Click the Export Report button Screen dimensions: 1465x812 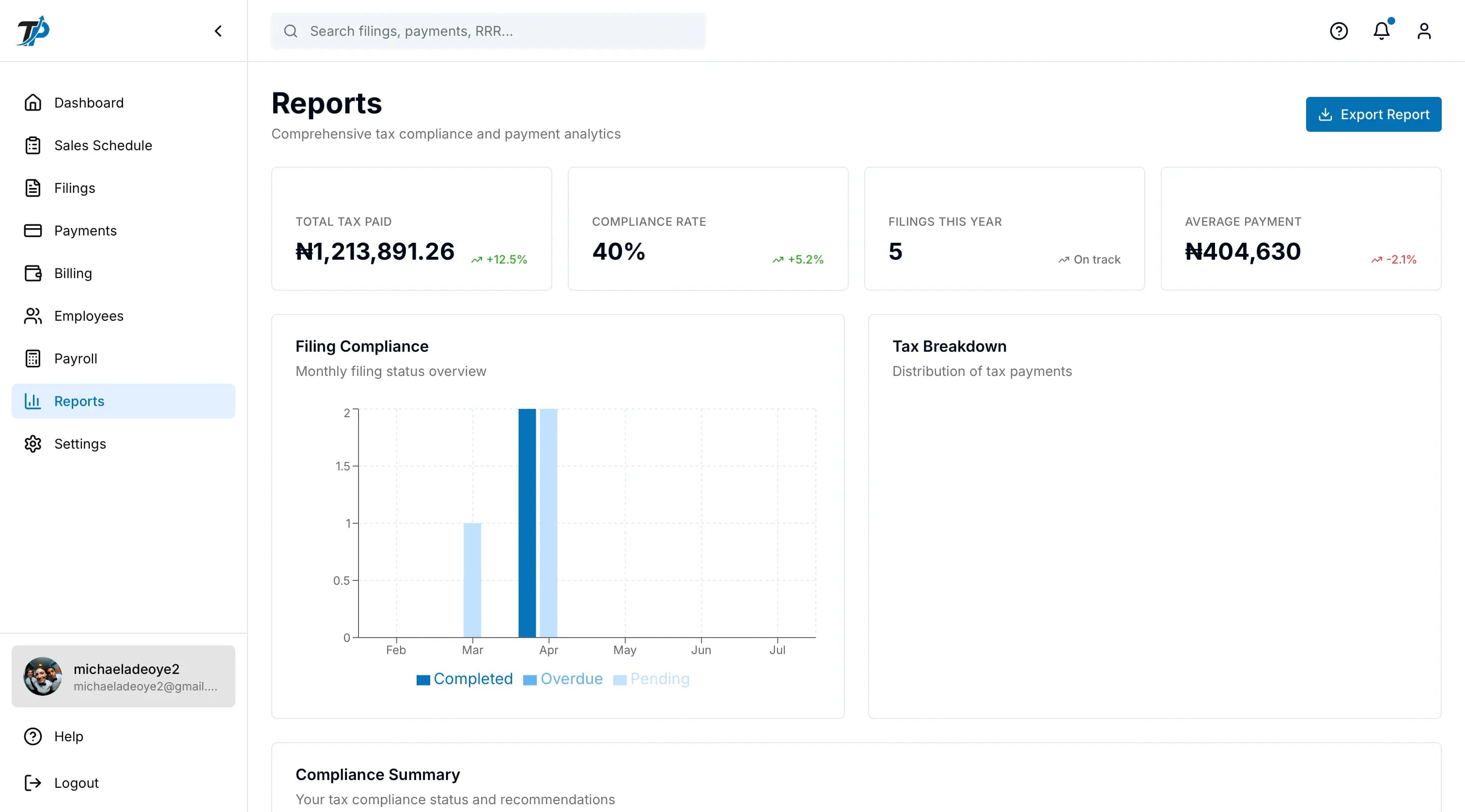[1373, 114]
